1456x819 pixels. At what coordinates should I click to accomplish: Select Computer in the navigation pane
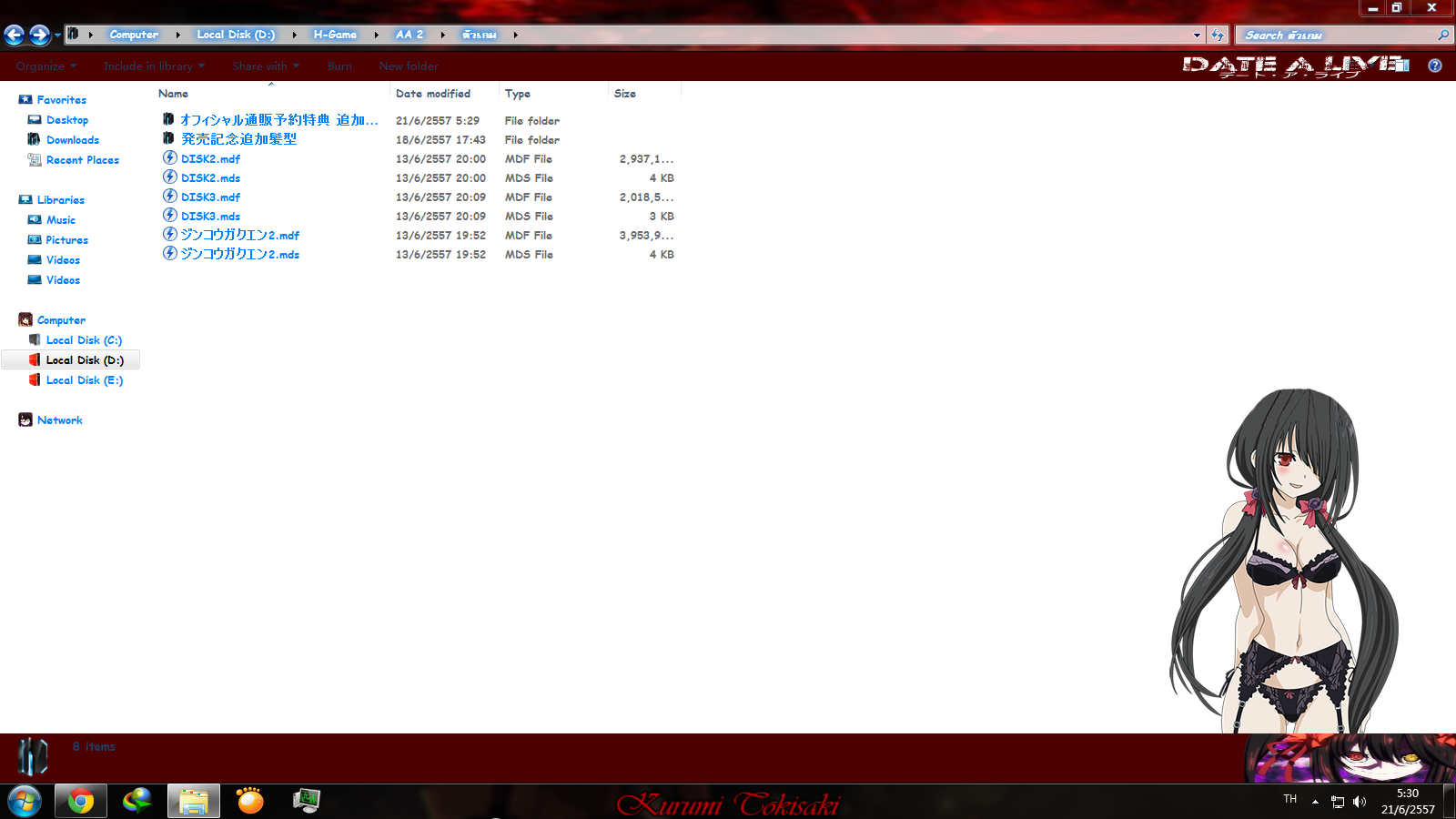[61, 319]
